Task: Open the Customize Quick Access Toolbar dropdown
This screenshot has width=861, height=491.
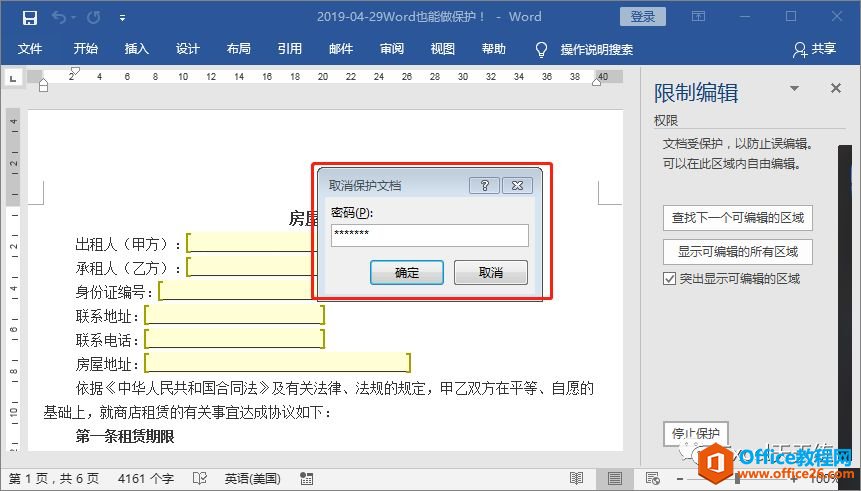Action: pyautogui.click(x=122, y=17)
